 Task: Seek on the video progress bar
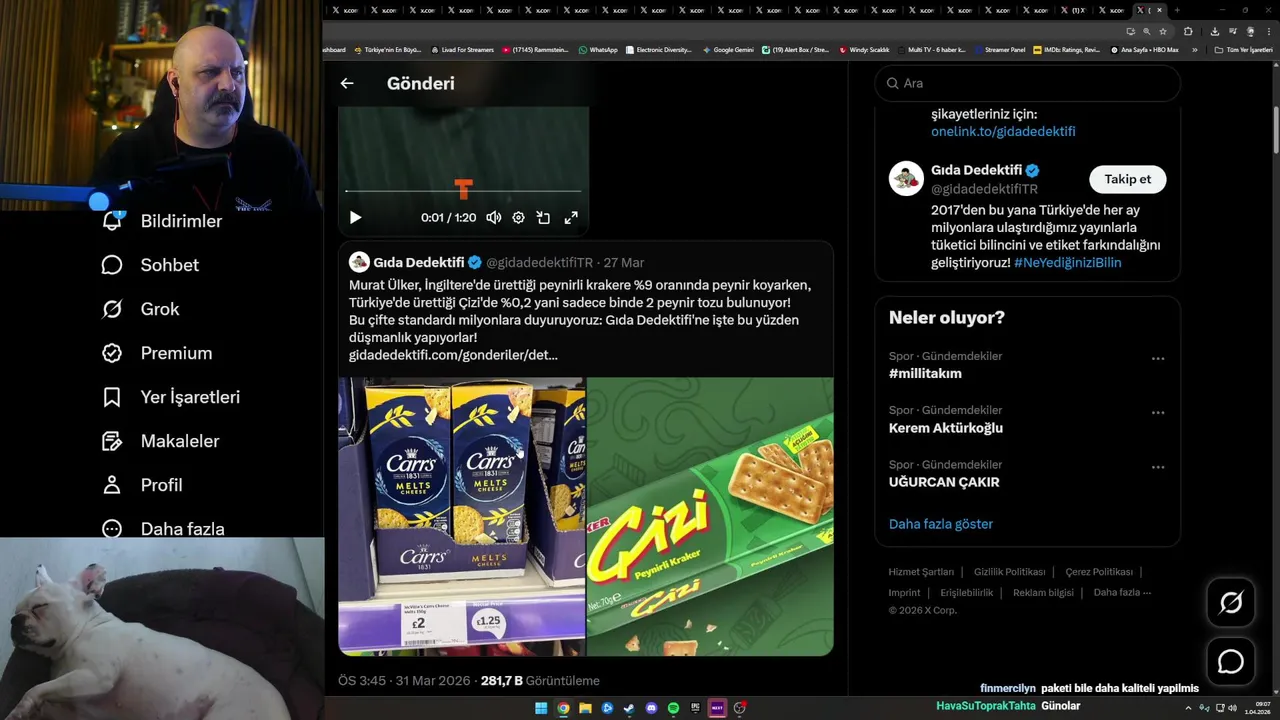pos(463,190)
